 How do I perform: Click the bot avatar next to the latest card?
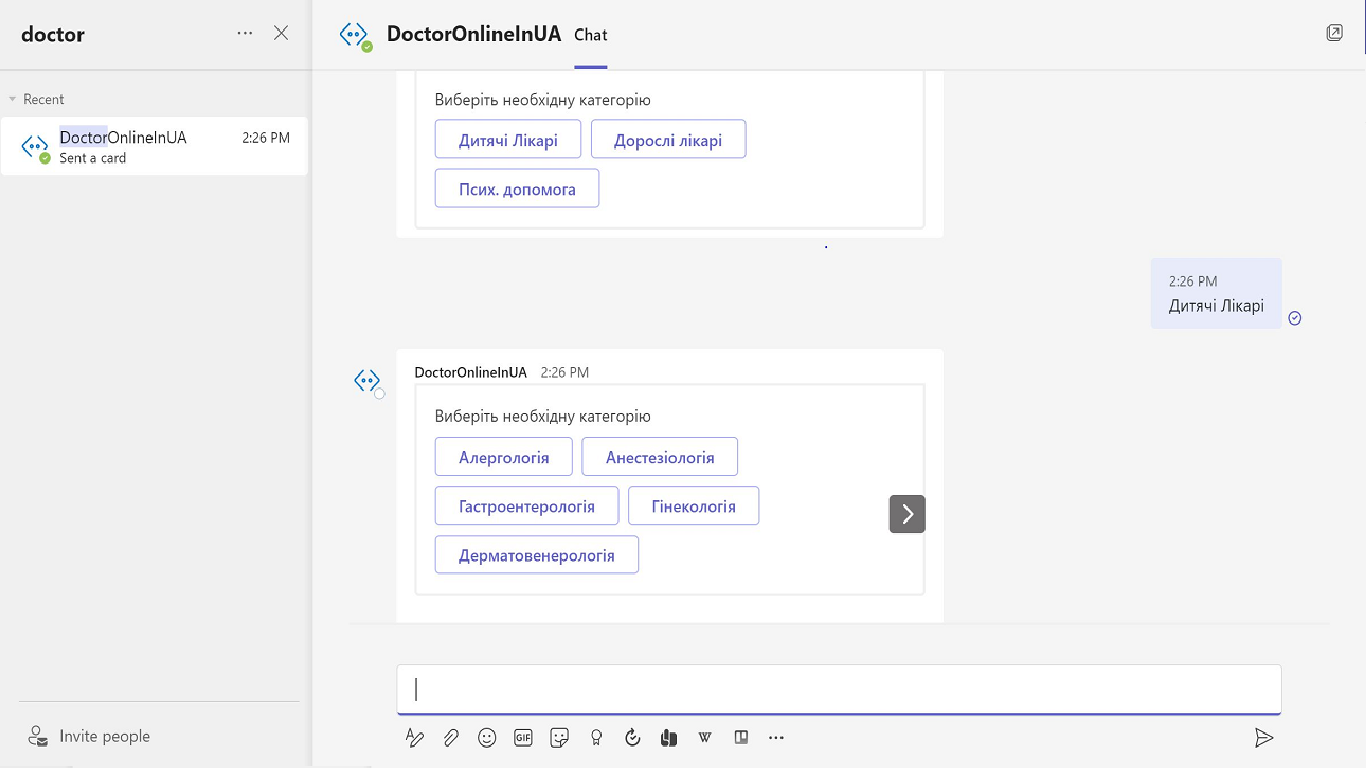point(368,381)
